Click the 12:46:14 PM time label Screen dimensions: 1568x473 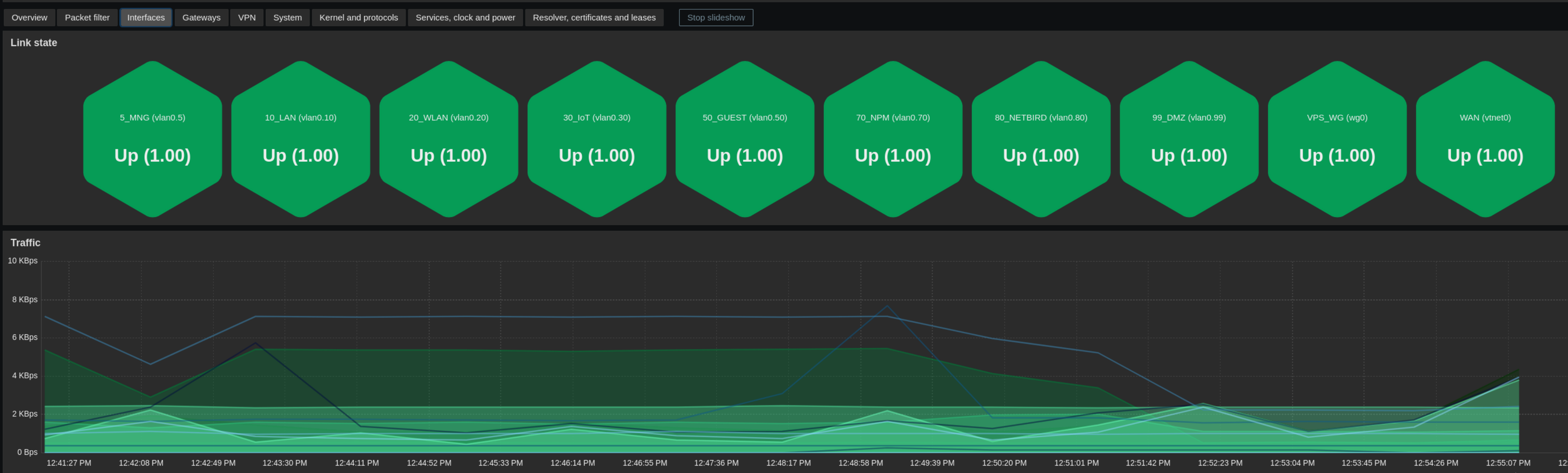pos(573,463)
